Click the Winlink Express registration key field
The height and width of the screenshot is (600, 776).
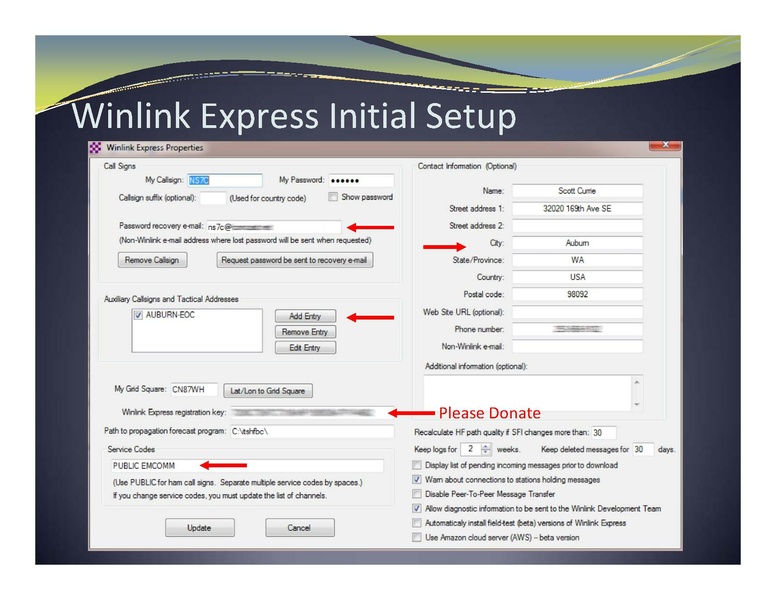pos(312,412)
